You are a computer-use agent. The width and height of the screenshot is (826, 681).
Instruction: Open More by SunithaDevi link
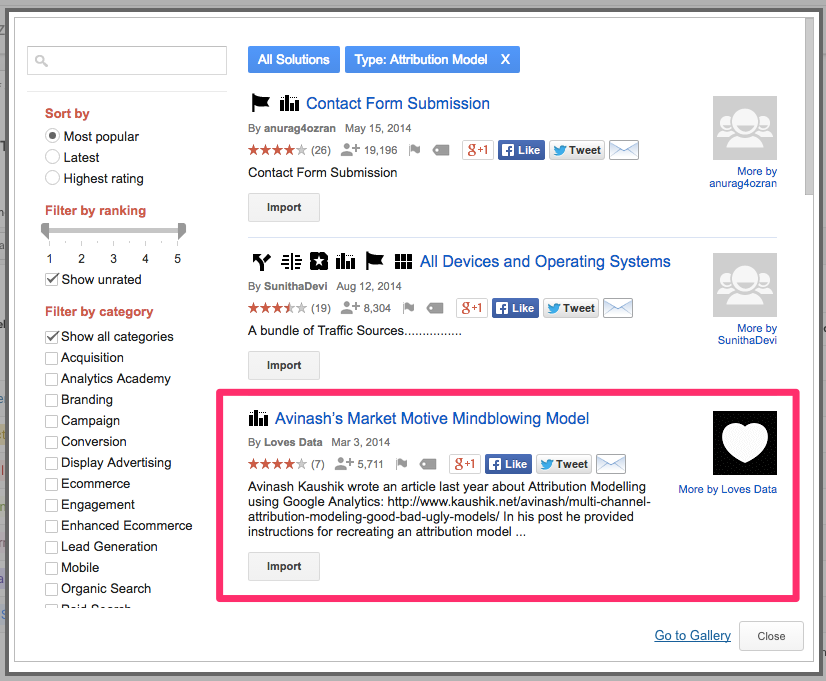[747, 334]
